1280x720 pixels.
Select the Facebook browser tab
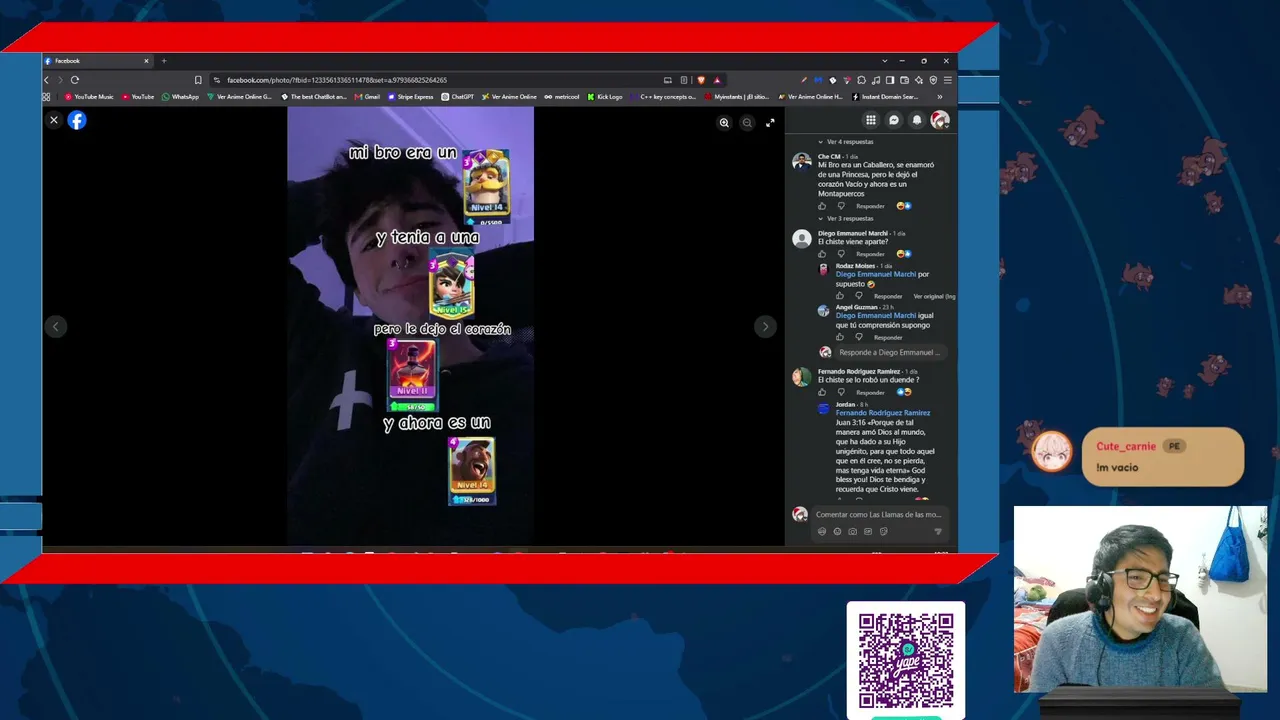click(97, 61)
